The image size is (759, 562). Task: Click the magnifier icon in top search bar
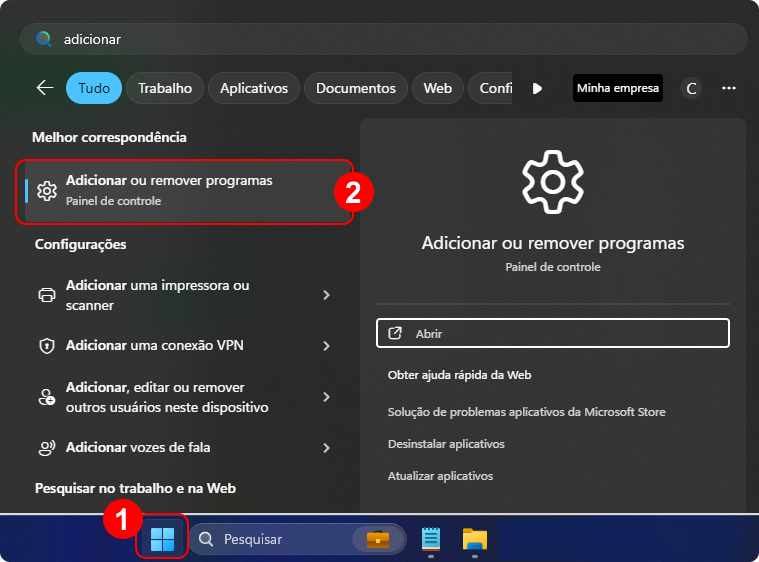(44, 39)
